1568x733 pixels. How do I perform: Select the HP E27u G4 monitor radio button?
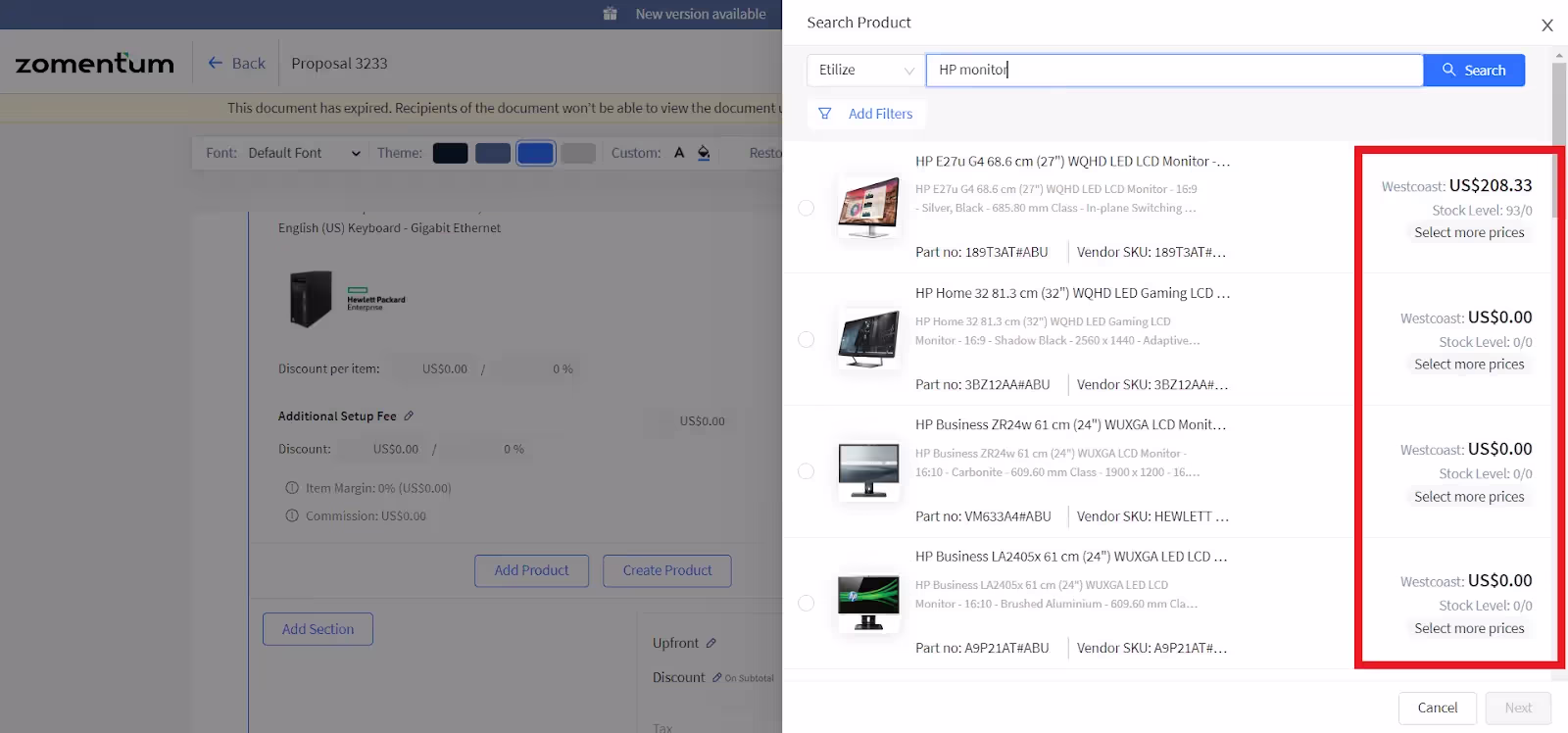point(807,208)
